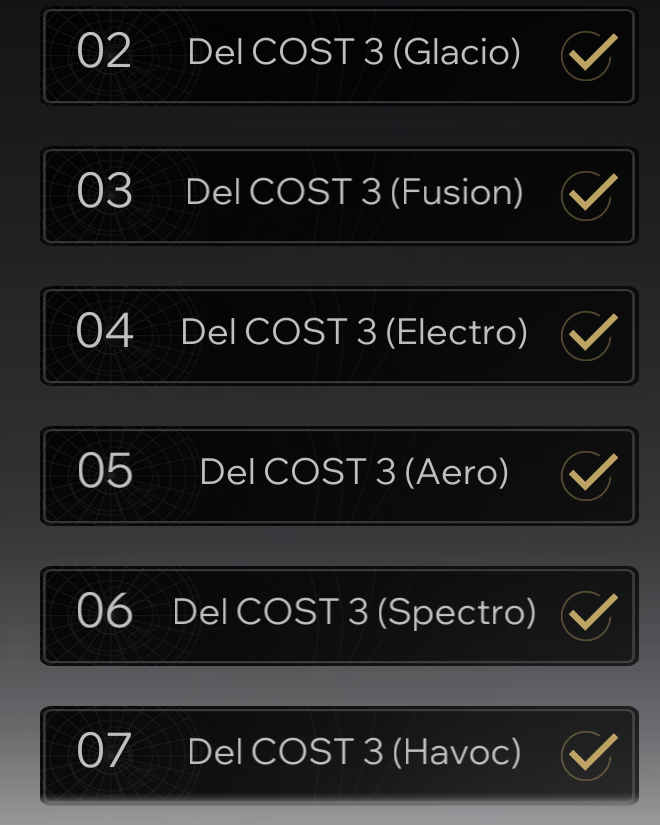
Task: Toggle checkmark for Del COST 3 (Electro)
Action: (x=589, y=334)
